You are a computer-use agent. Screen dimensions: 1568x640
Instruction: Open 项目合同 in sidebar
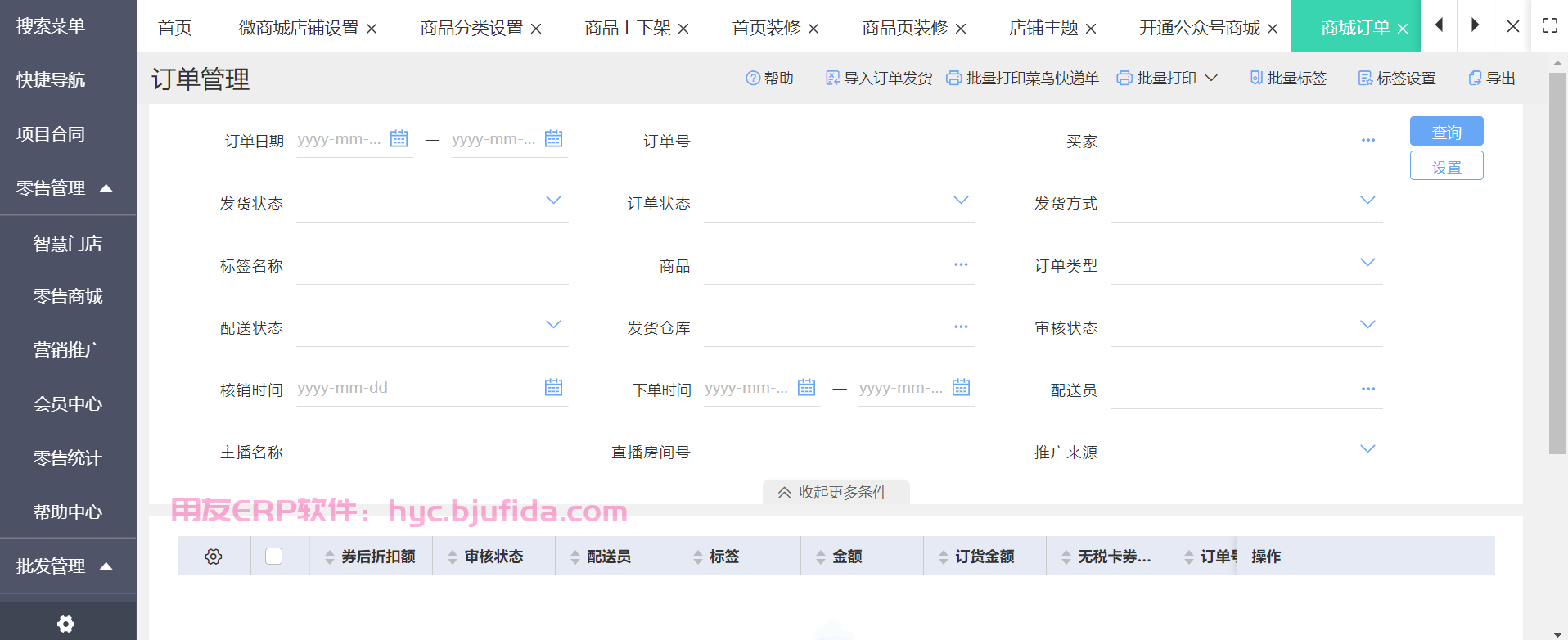[x=51, y=134]
